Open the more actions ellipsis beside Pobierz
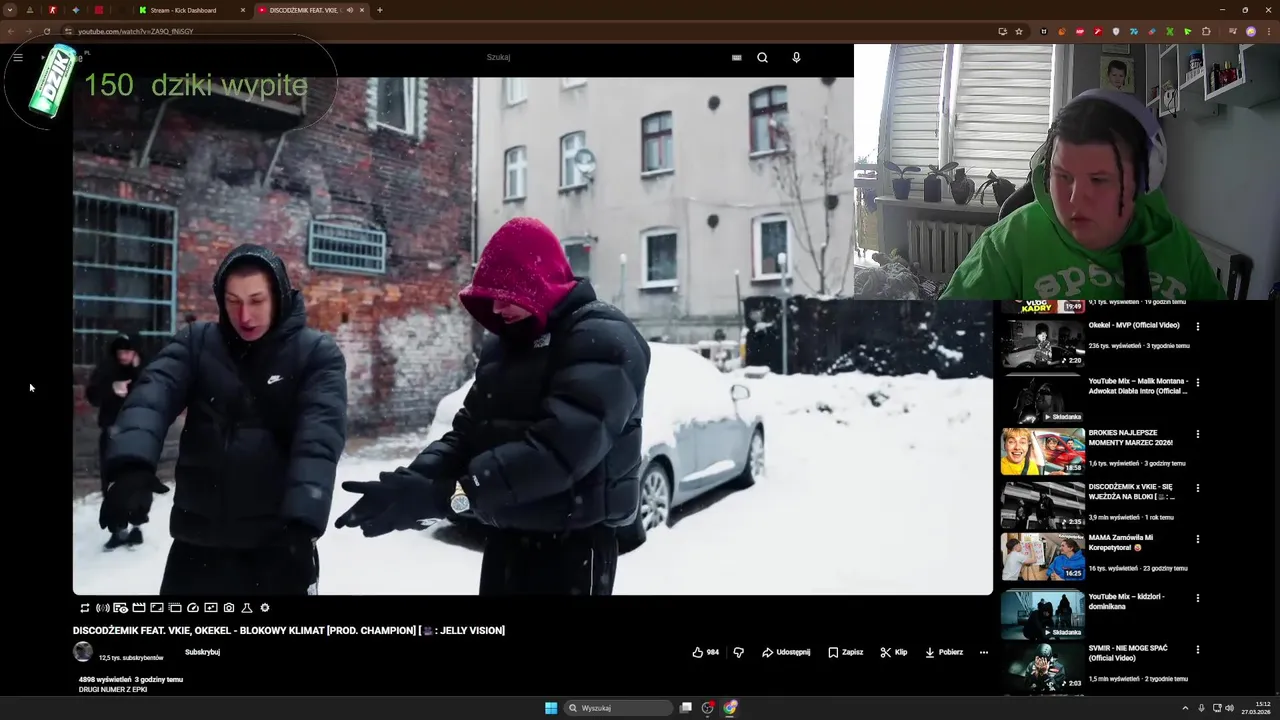Screen dimensions: 1280x720 (984, 652)
